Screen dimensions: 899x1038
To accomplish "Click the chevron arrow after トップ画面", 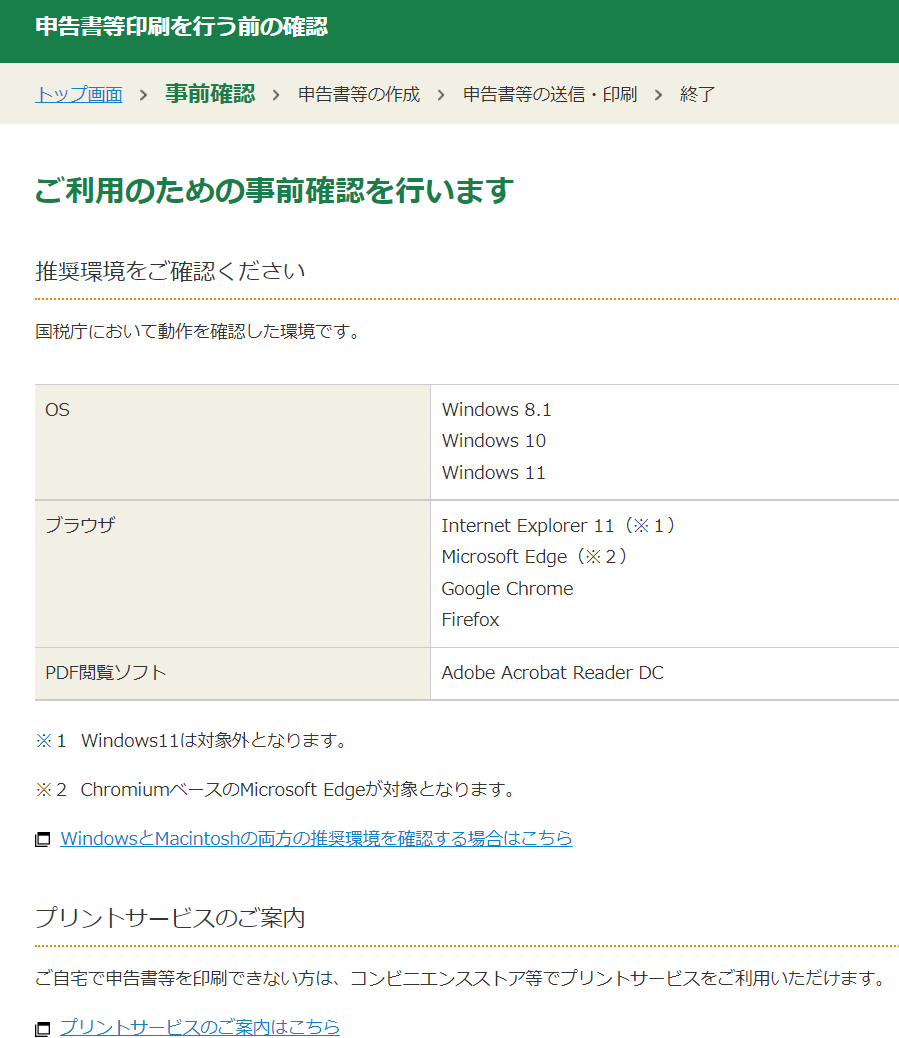I will [x=144, y=95].
